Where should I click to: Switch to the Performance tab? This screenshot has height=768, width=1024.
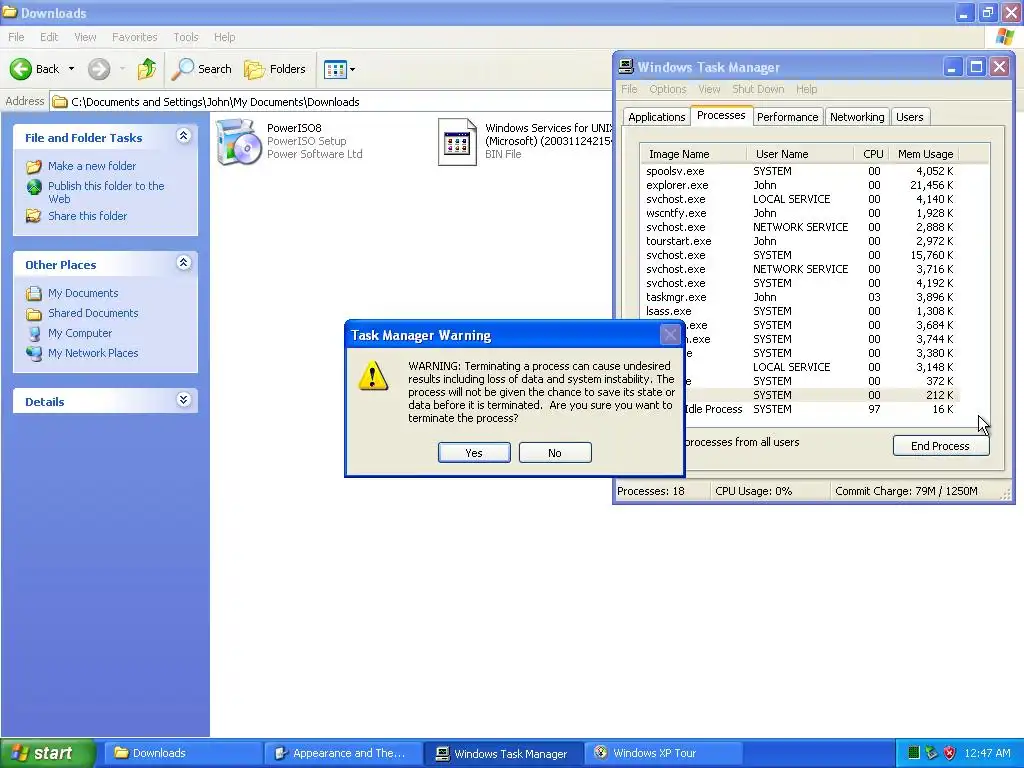787,117
